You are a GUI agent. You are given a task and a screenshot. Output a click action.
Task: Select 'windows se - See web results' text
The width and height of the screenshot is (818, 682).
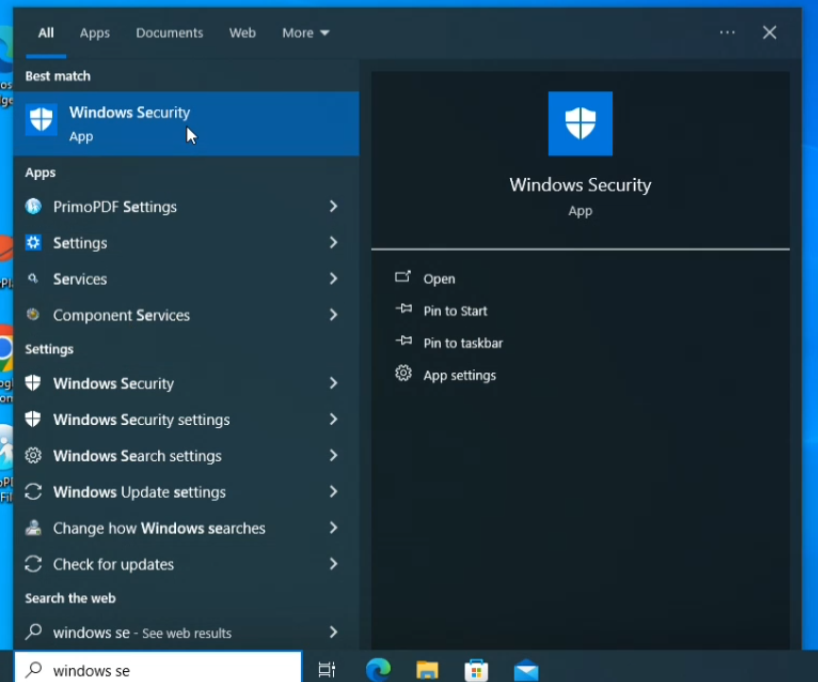pos(142,633)
